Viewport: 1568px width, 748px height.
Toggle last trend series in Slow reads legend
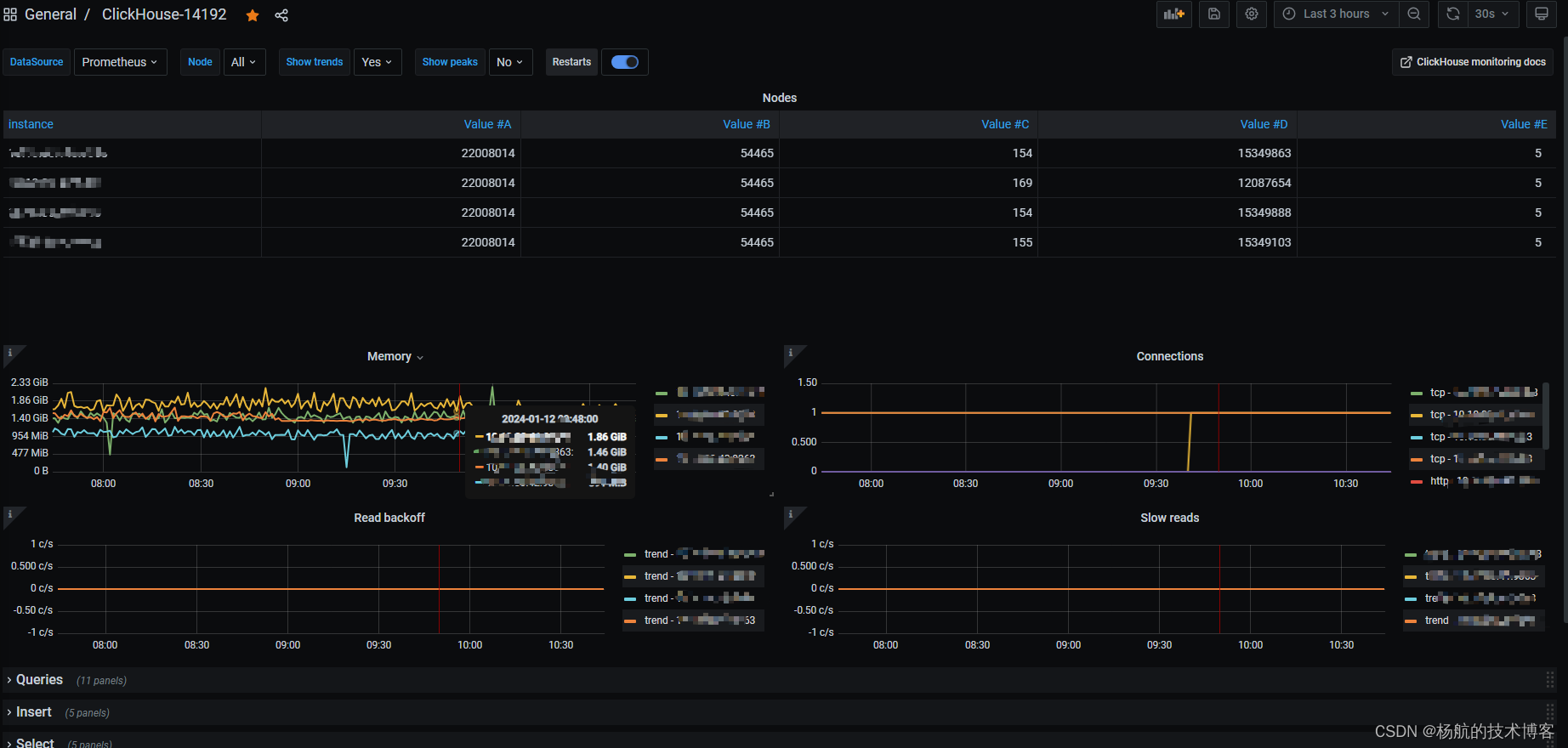(1480, 620)
